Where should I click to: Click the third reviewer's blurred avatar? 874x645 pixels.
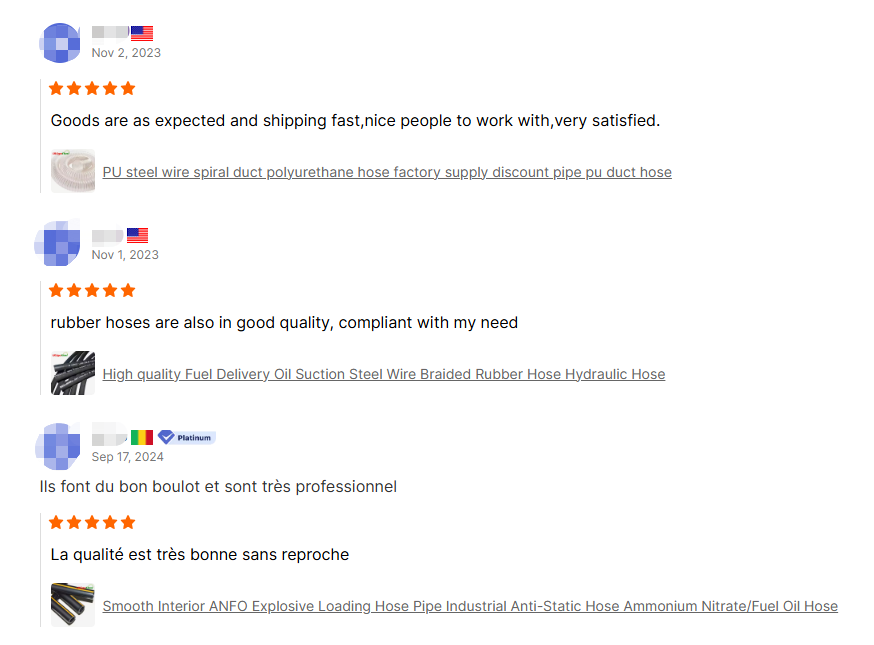coord(58,446)
